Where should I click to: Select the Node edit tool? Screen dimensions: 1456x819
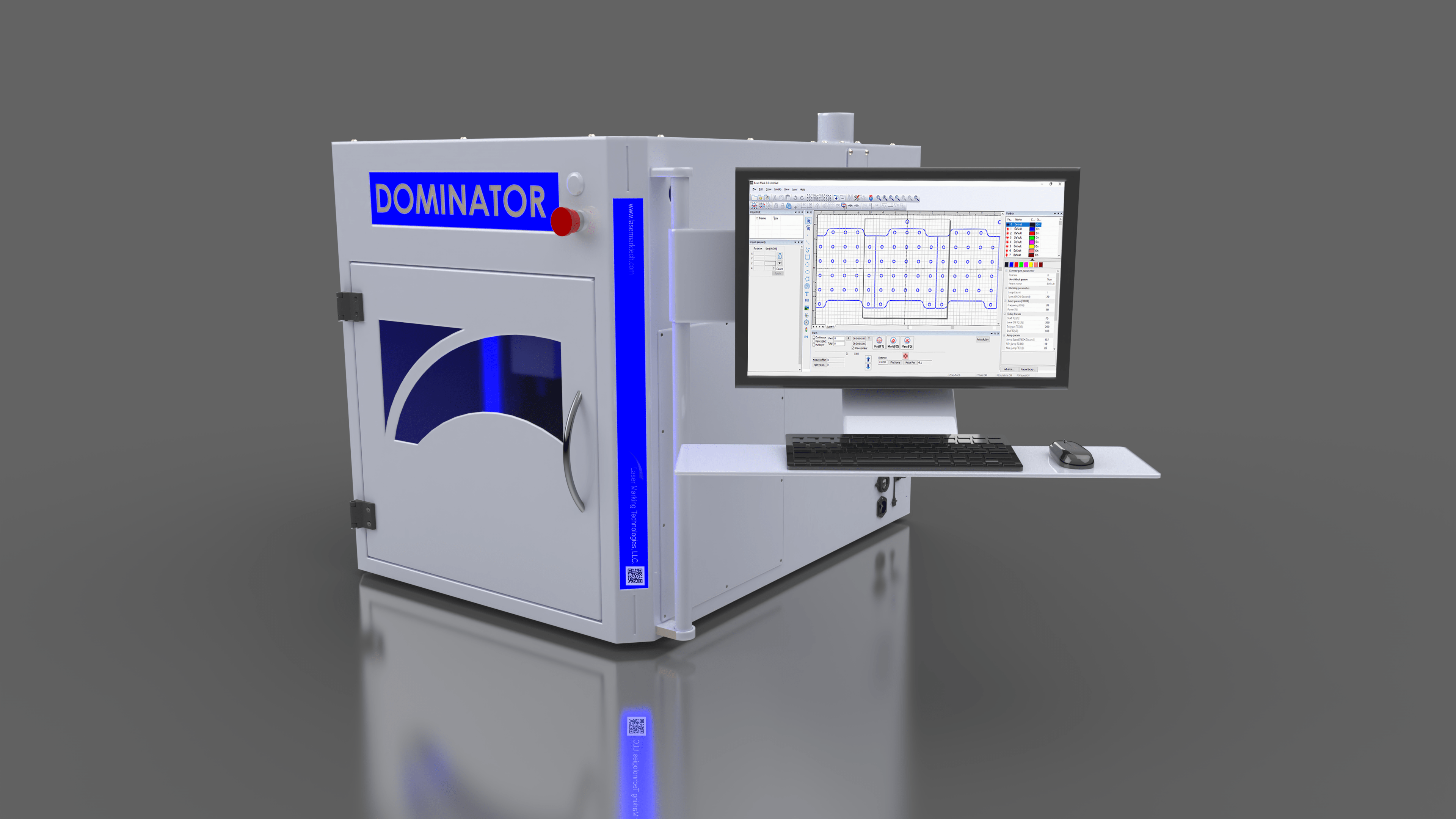pos(808,228)
